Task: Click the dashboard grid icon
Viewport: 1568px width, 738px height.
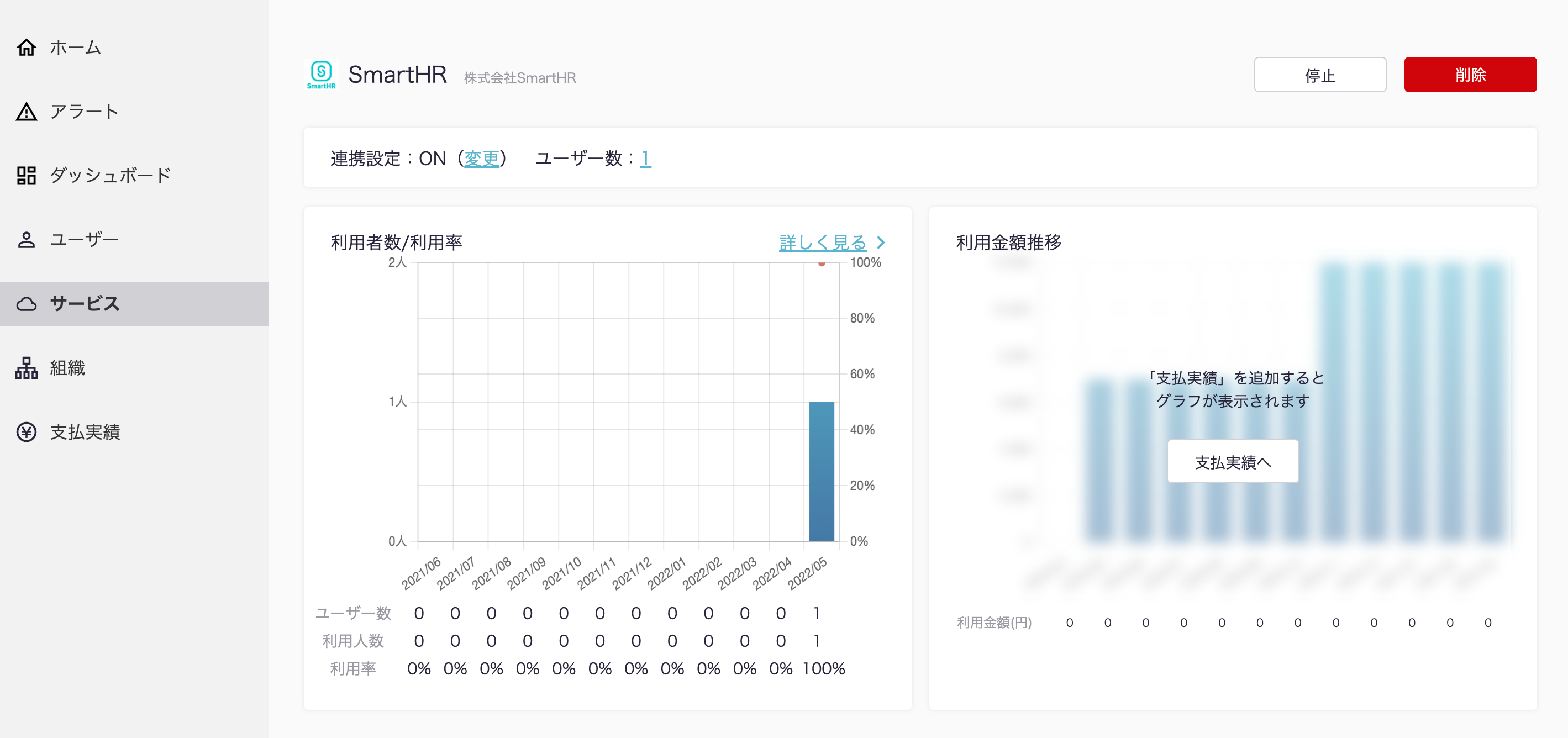Action: click(x=26, y=175)
